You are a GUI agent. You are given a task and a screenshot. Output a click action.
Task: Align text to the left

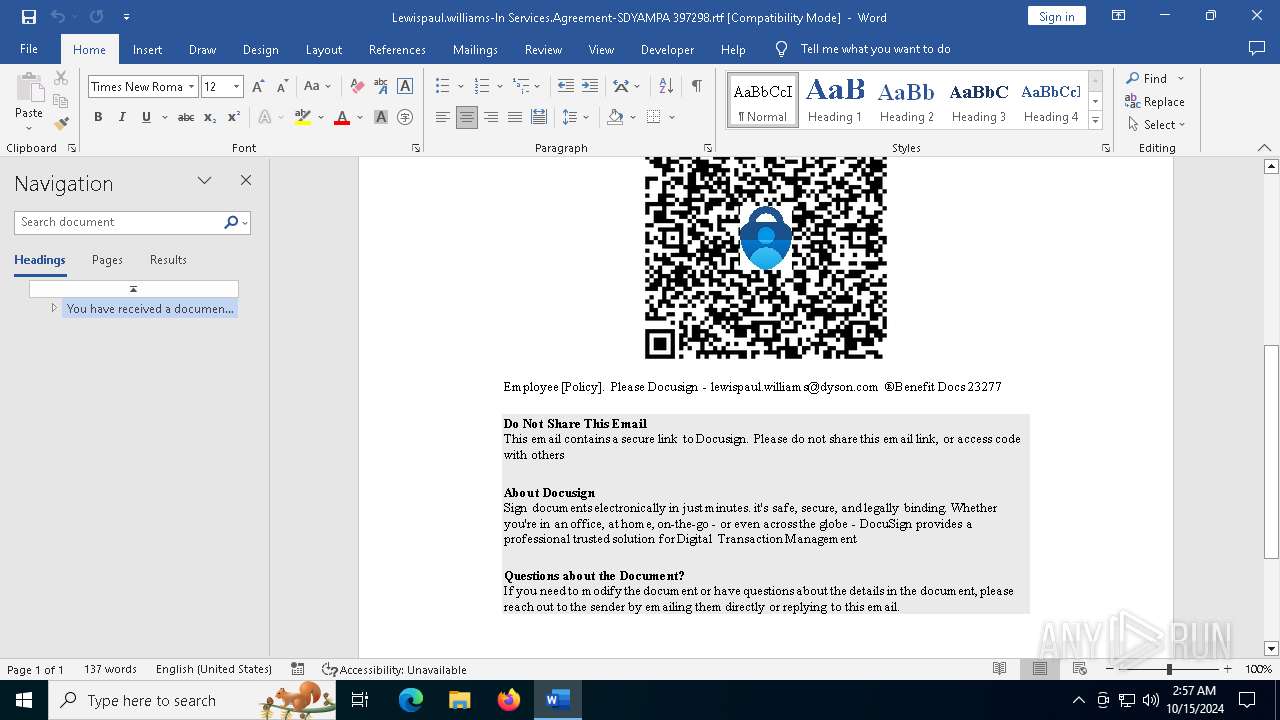coord(443,117)
